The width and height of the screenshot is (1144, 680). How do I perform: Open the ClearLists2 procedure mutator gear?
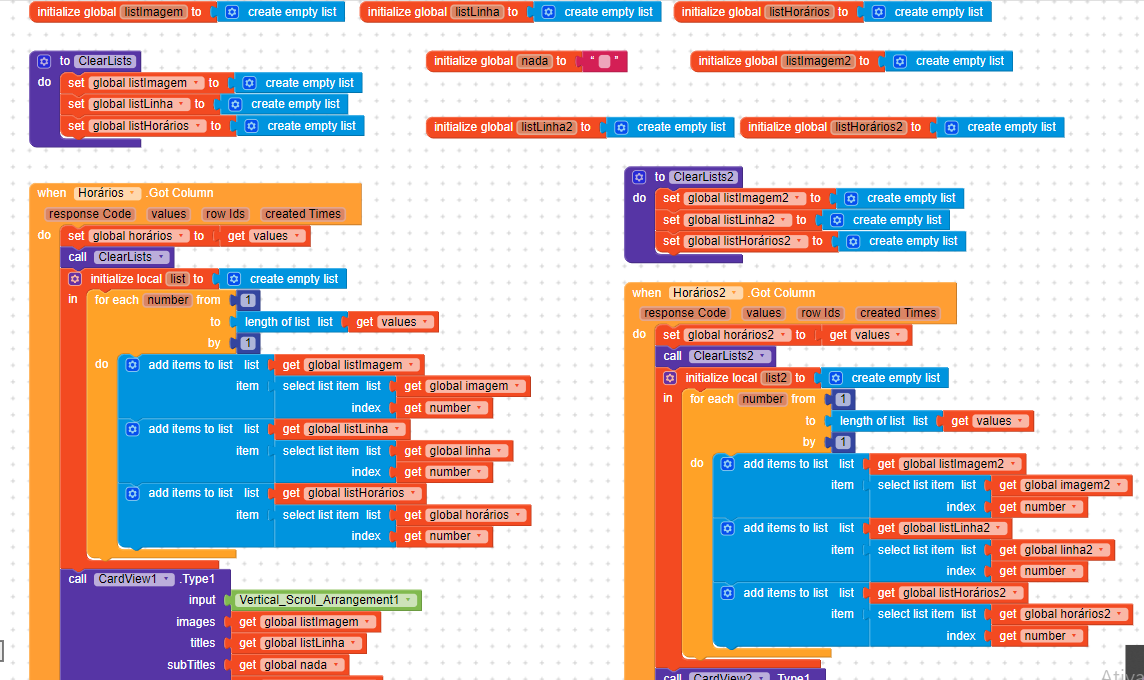(639, 177)
